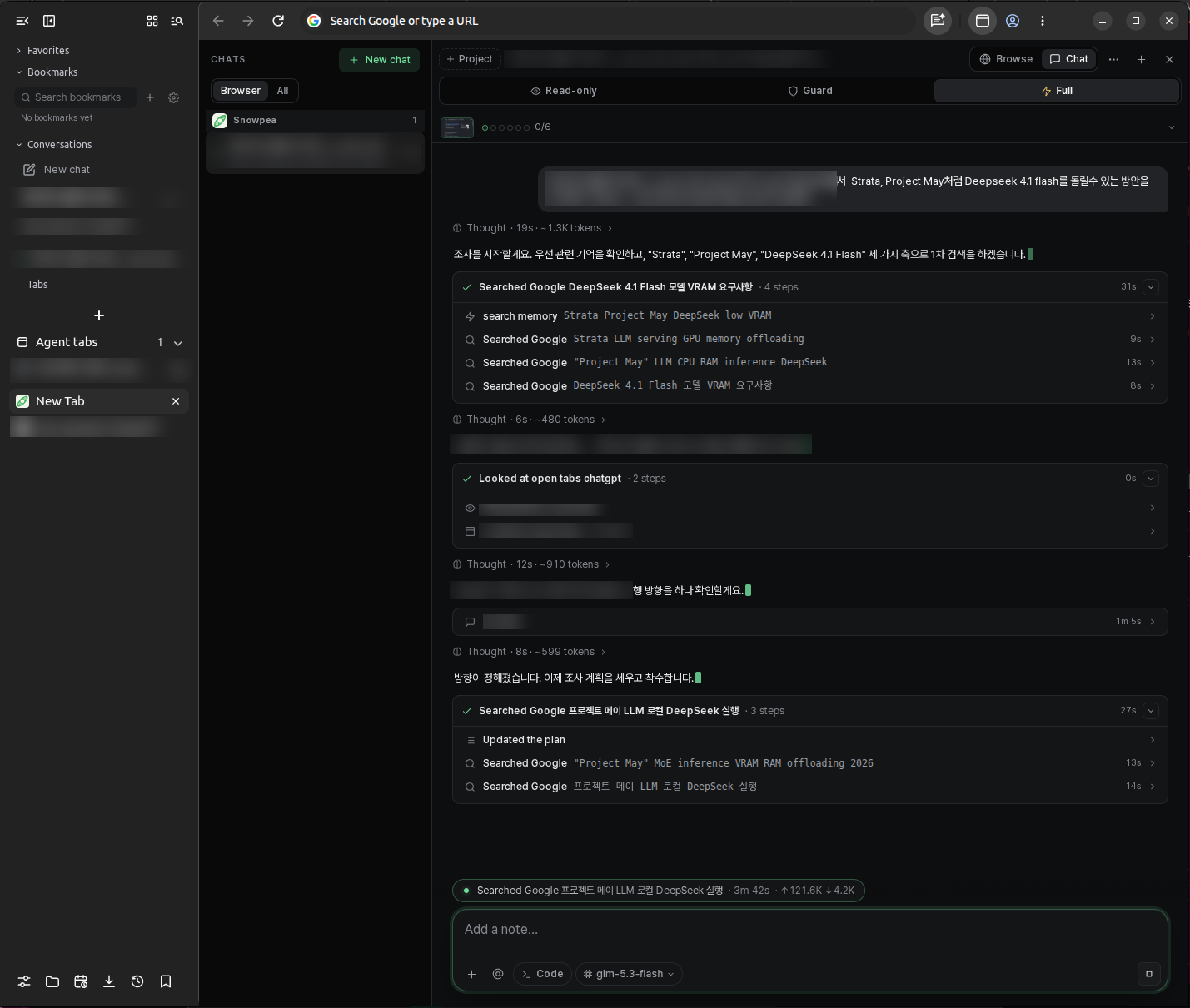Viewport: 1190px width, 1008px height.
Task: Attach a file with plus icon
Action: [471, 974]
